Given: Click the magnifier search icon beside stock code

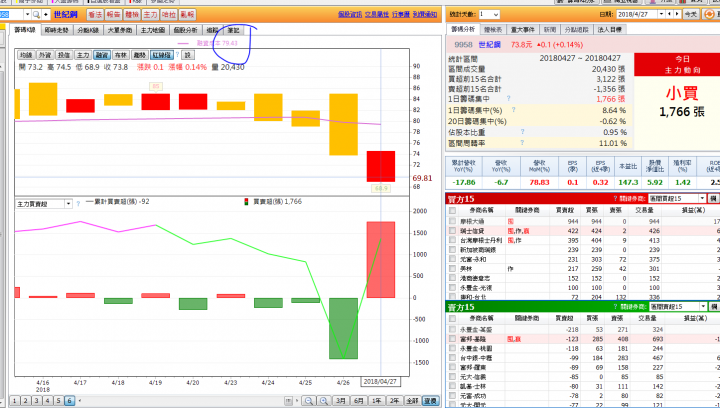Looking at the screenshot, I should coord(36,15).
